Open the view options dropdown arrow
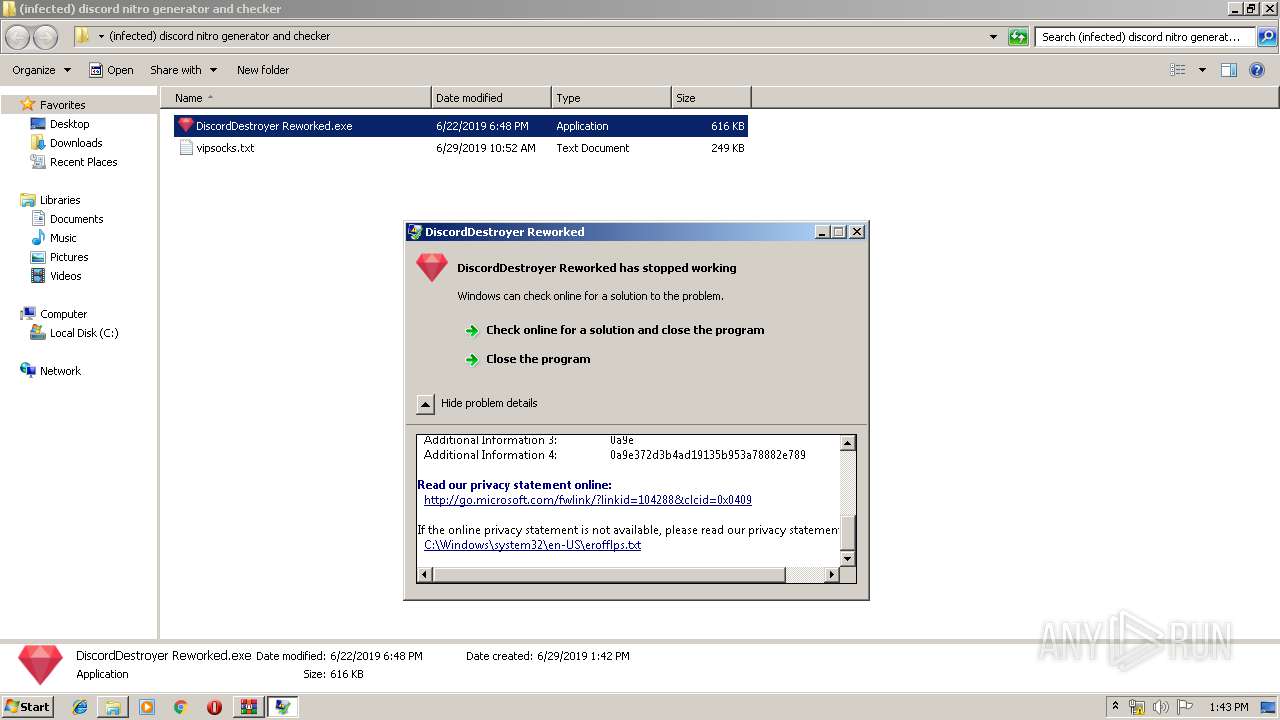 (1202, 70)
